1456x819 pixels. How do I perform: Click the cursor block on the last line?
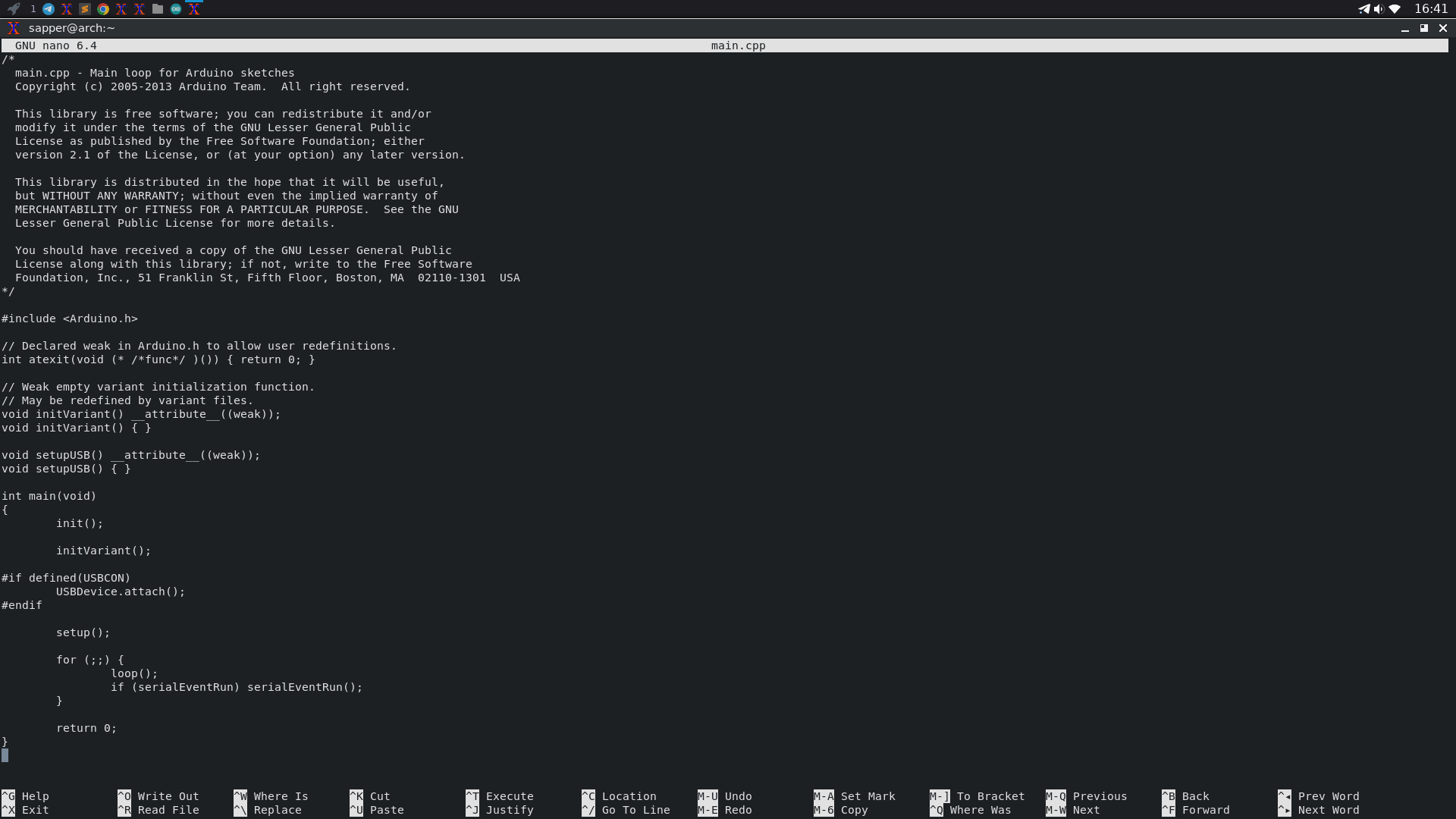click(x=5, y=755)
